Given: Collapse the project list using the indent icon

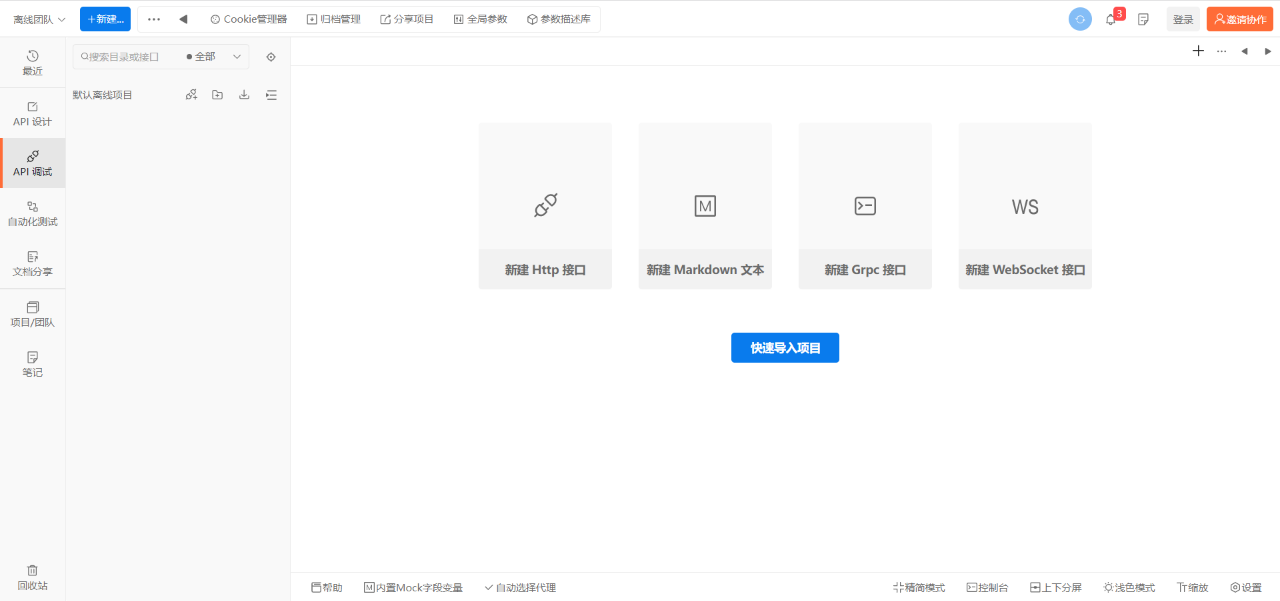Looking at the screenshot, I should click(271, 94).
